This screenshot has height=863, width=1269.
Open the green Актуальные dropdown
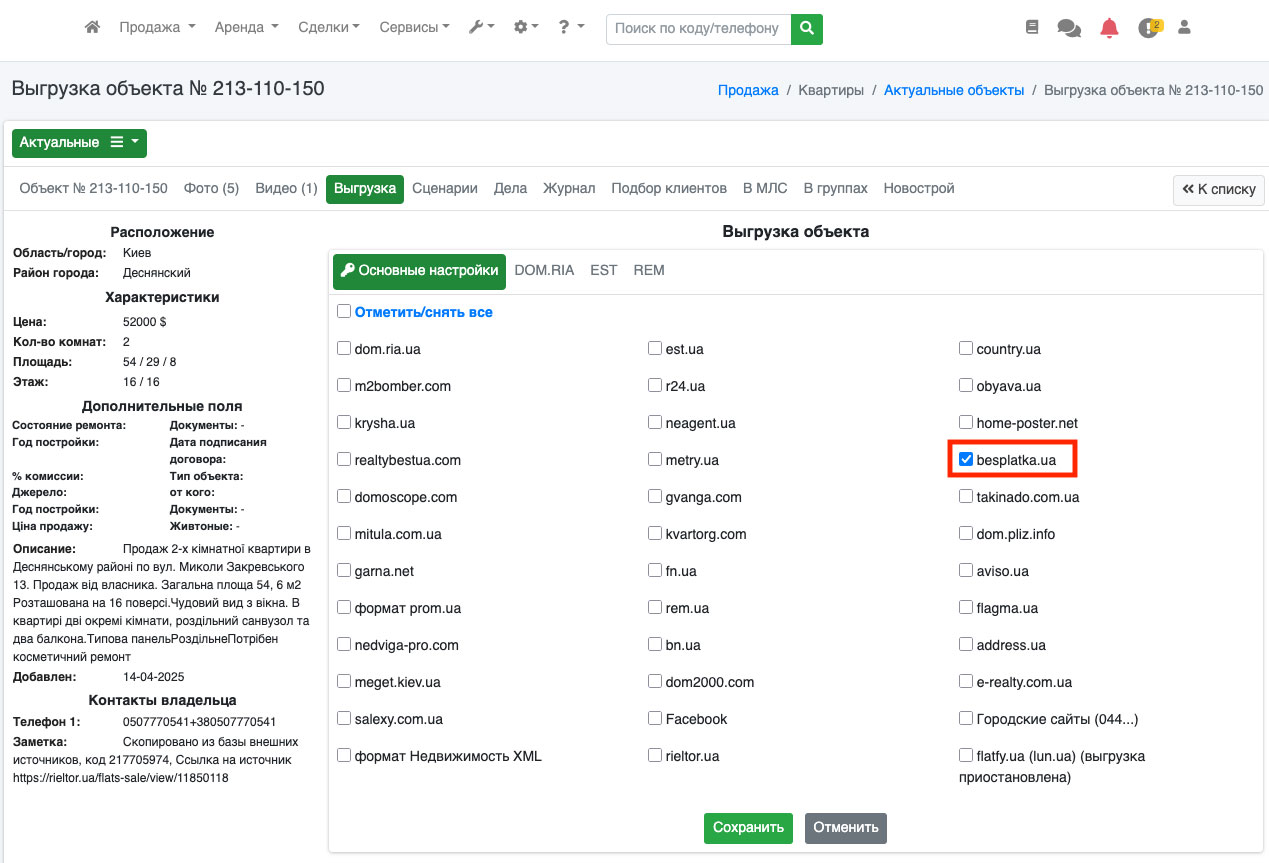coord(79,143)
